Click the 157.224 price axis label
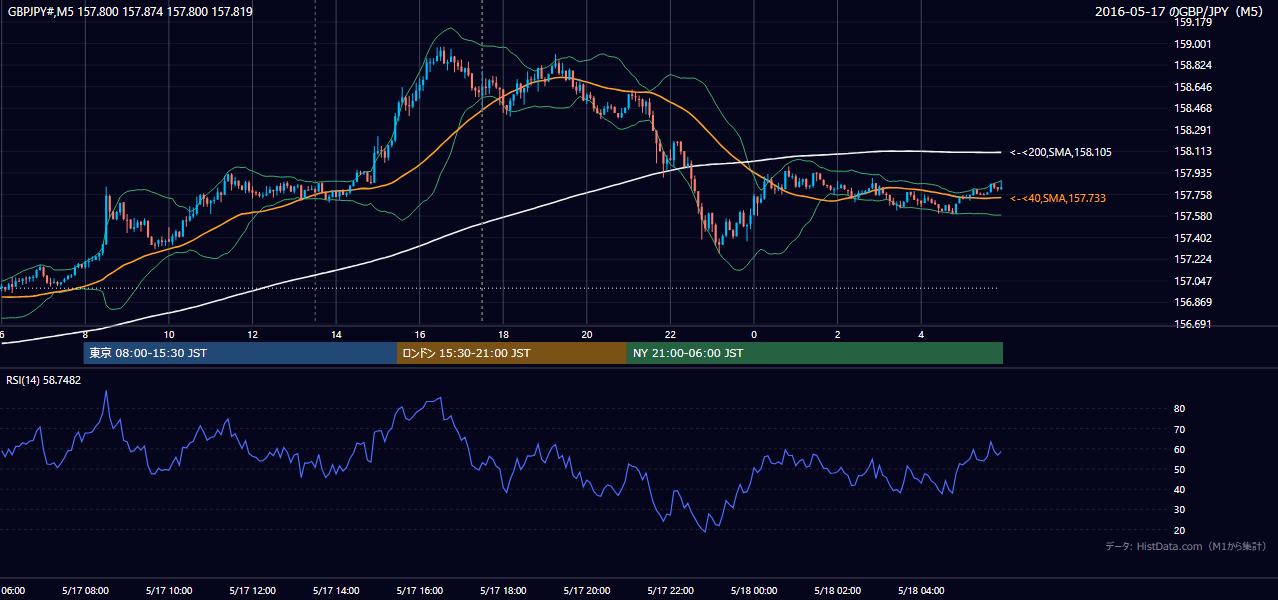Viewport: 1278px width, 600px height. (1193, 259)
